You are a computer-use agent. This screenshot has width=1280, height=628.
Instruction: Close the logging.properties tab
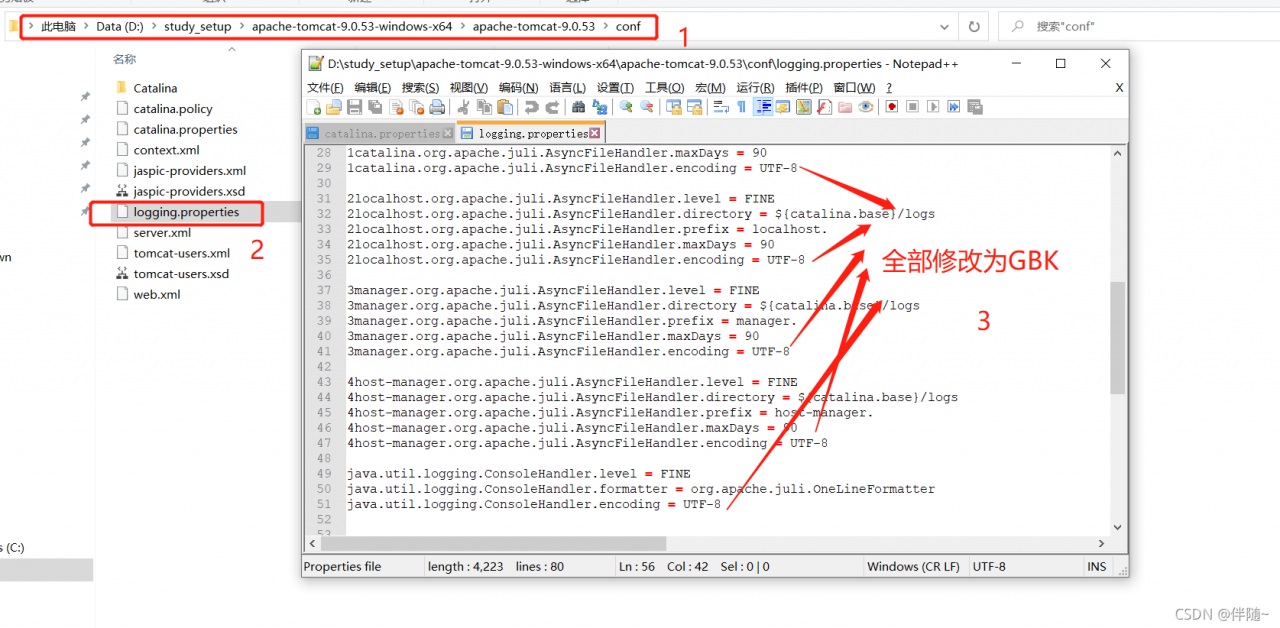pyautogui.click(x=595, y=133)
